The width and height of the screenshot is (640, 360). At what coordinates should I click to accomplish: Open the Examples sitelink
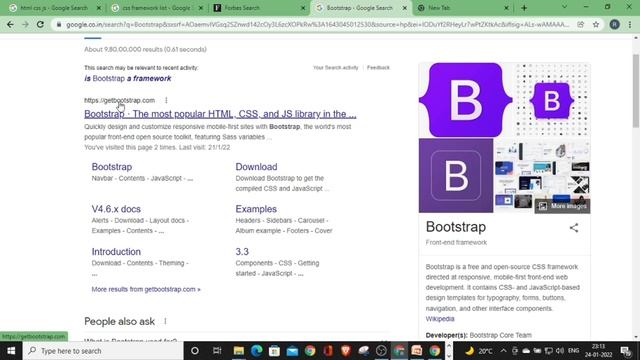click(x=256, y=209)
